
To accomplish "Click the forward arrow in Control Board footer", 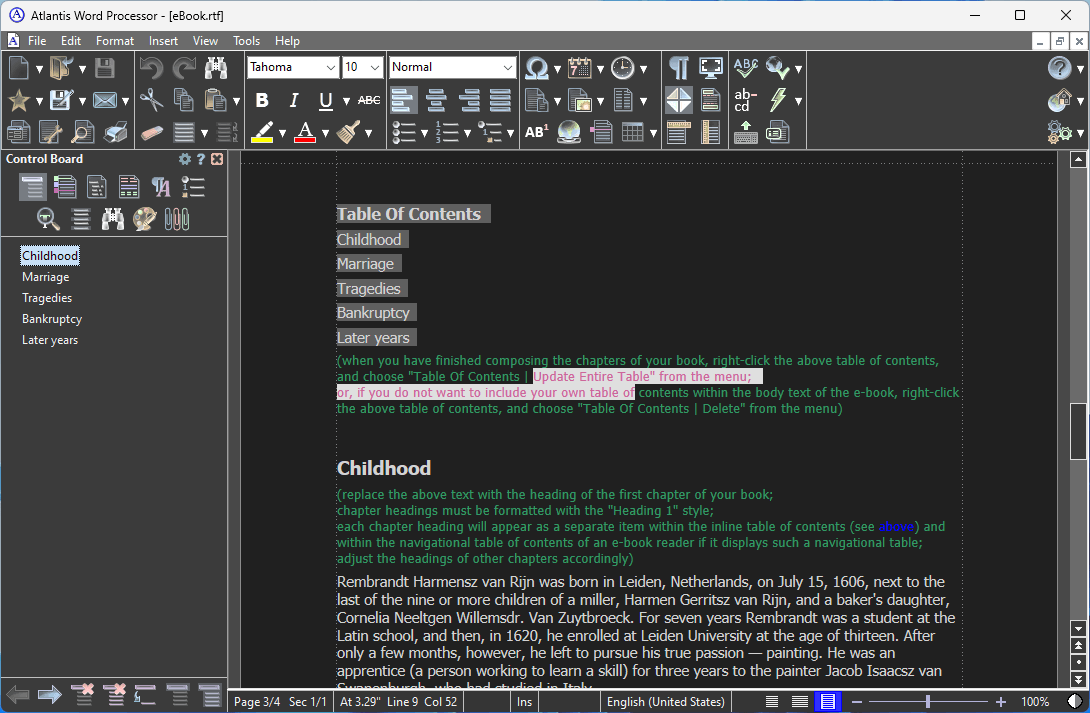I will click(49, 694).
